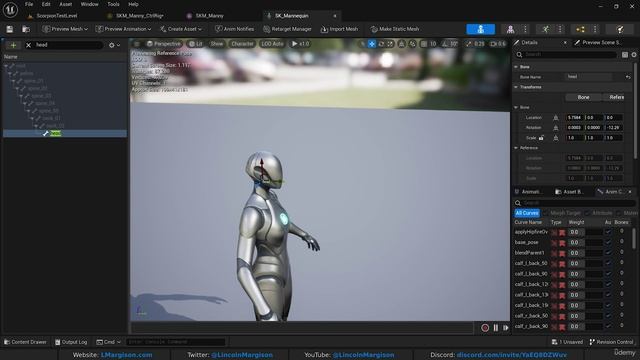Select the viewport select mode icon
Viewport: 640px width, 360px height.
pyautogui.click(x=362, y=44)
